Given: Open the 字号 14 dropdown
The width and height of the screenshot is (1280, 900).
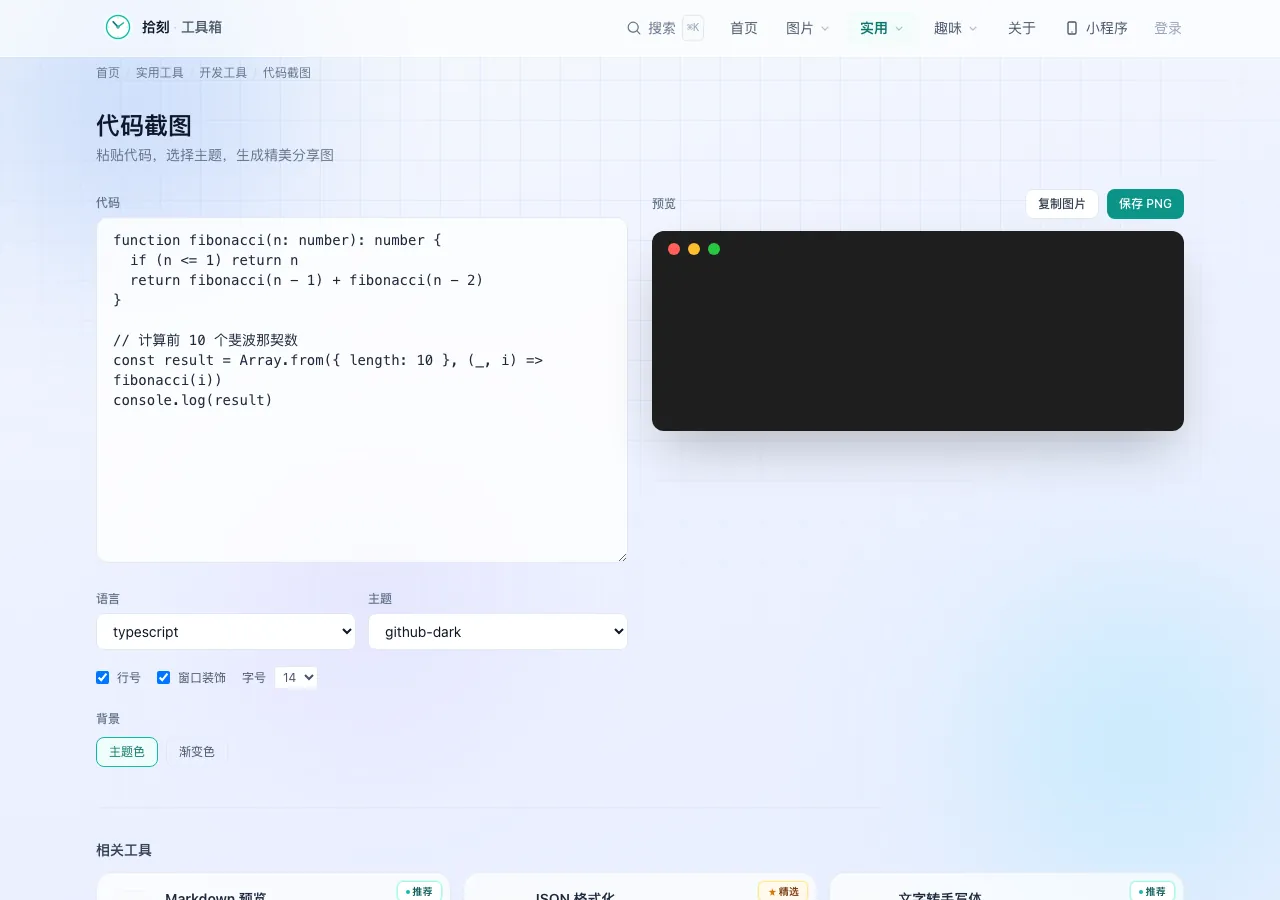Looking at the screenshot, I should (x=296, y=677).
